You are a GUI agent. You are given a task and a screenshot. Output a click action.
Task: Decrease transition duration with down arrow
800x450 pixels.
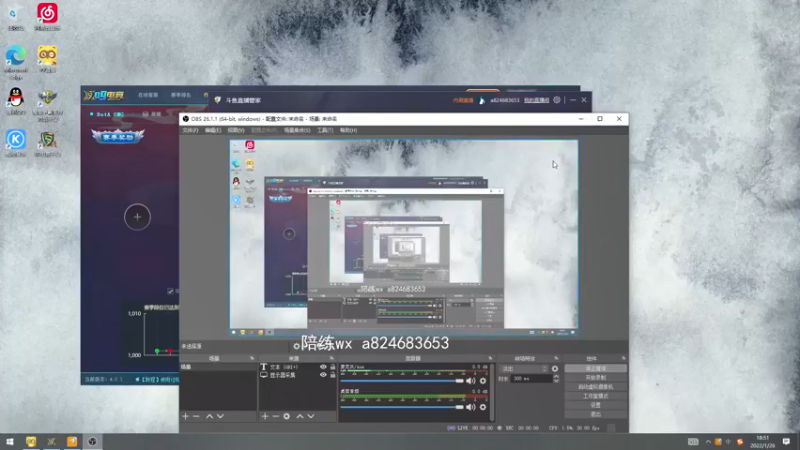(556, 381)
